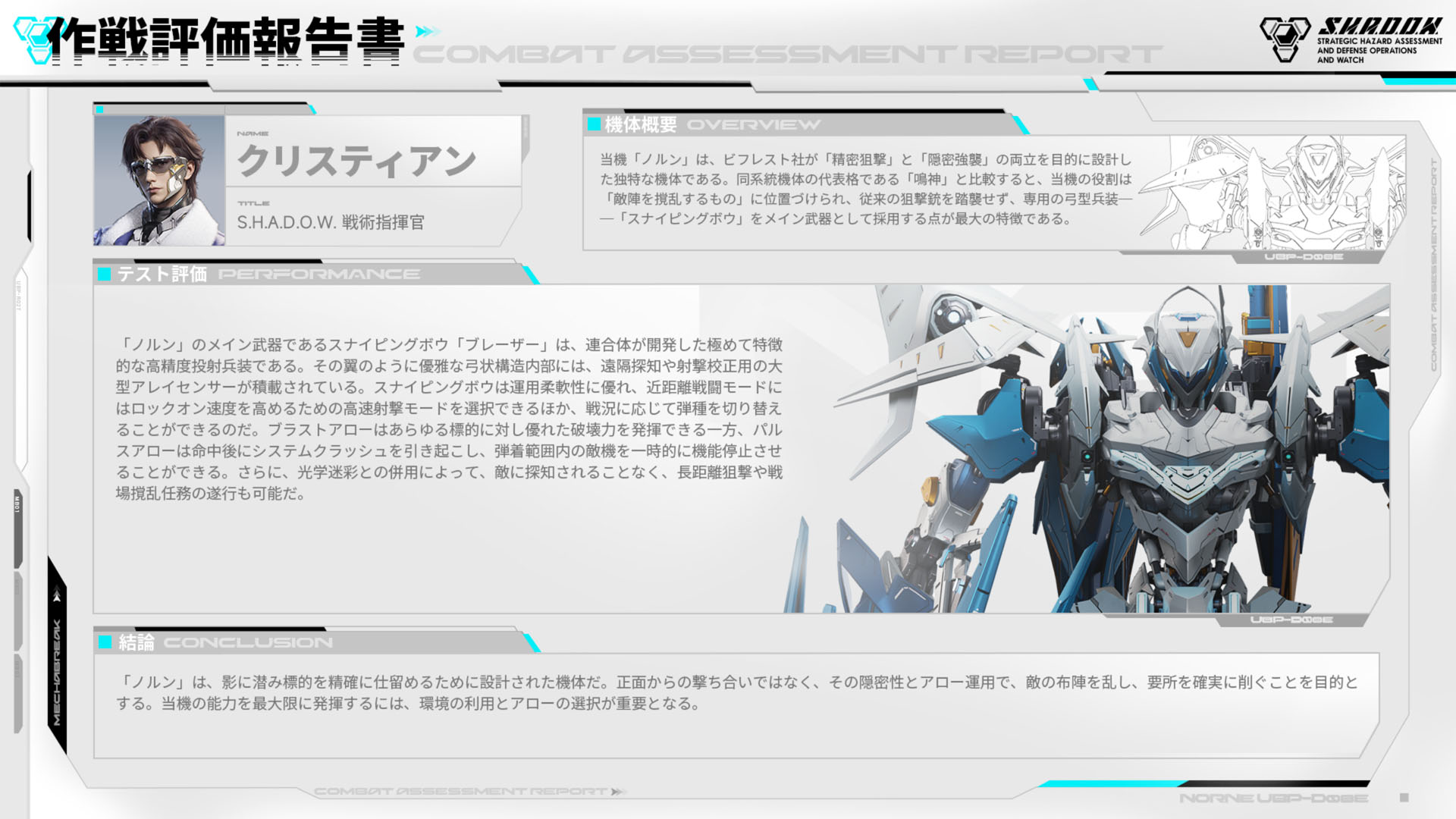Toggle the 結論 CONCLUSION section marker
The image size is (1456, 819).
coord(105,643)
